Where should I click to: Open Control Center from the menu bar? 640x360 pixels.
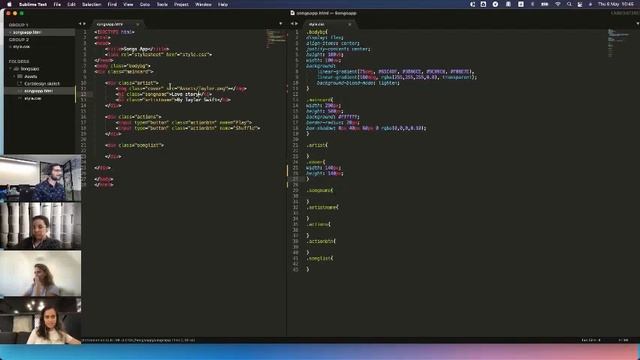tap(580, 4)
